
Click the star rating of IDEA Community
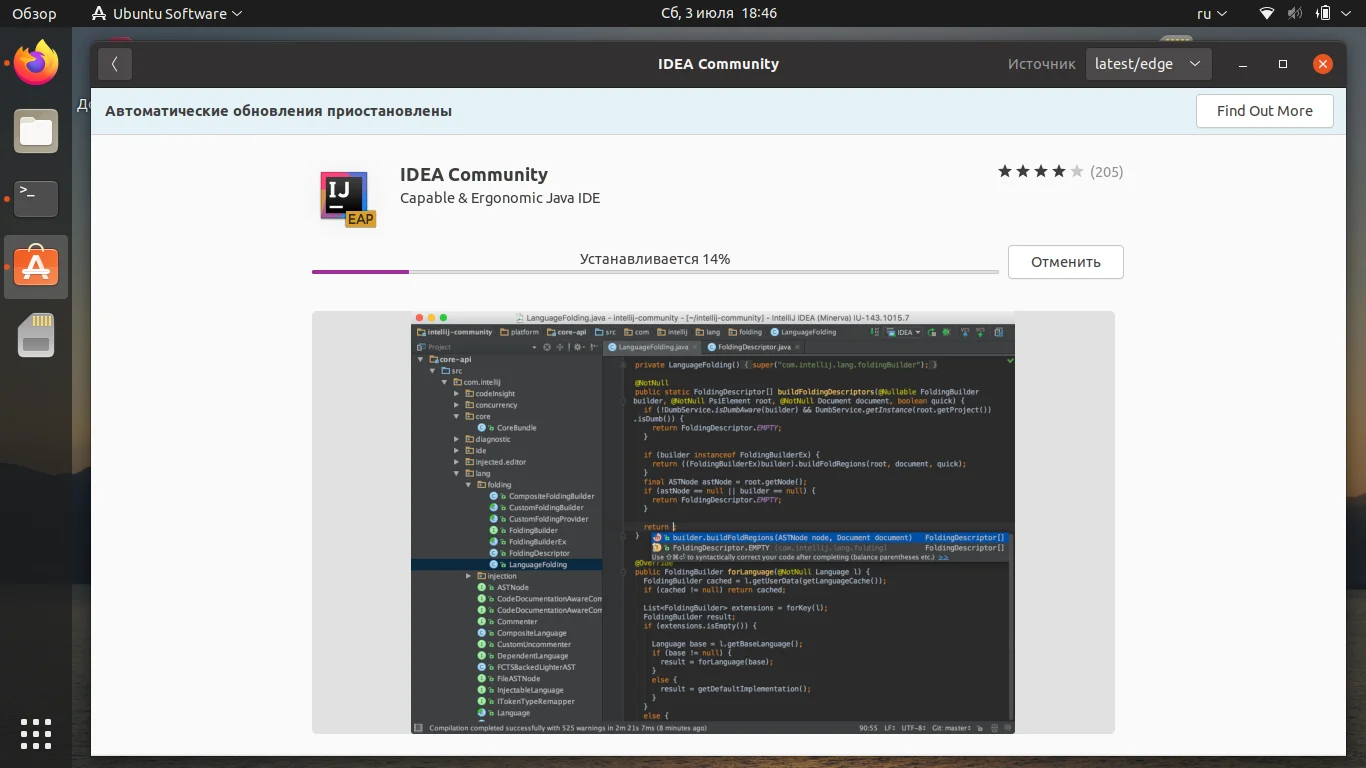(x=1040, y=172)
